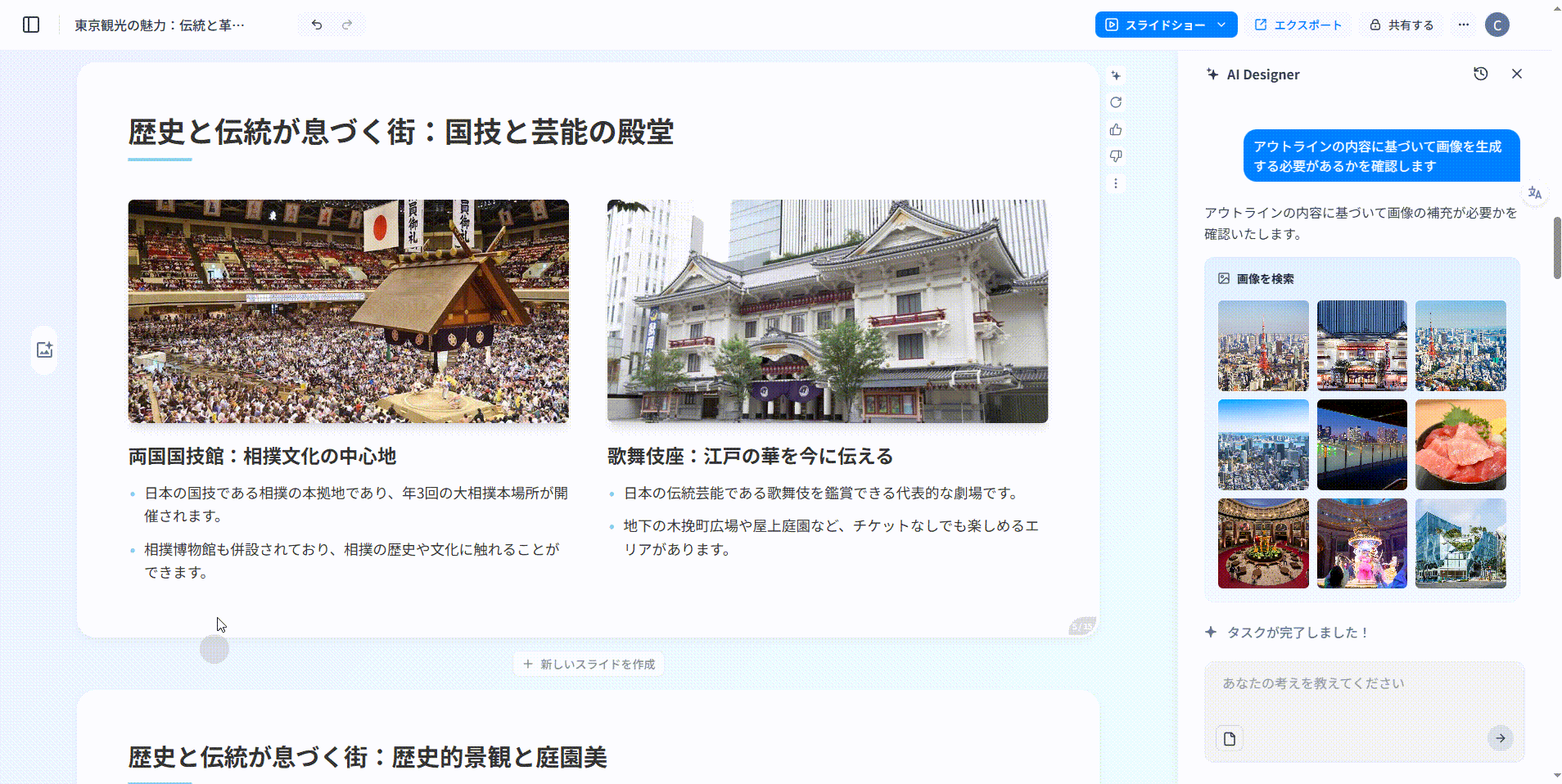Click the AI Designer panel title

1263,74
